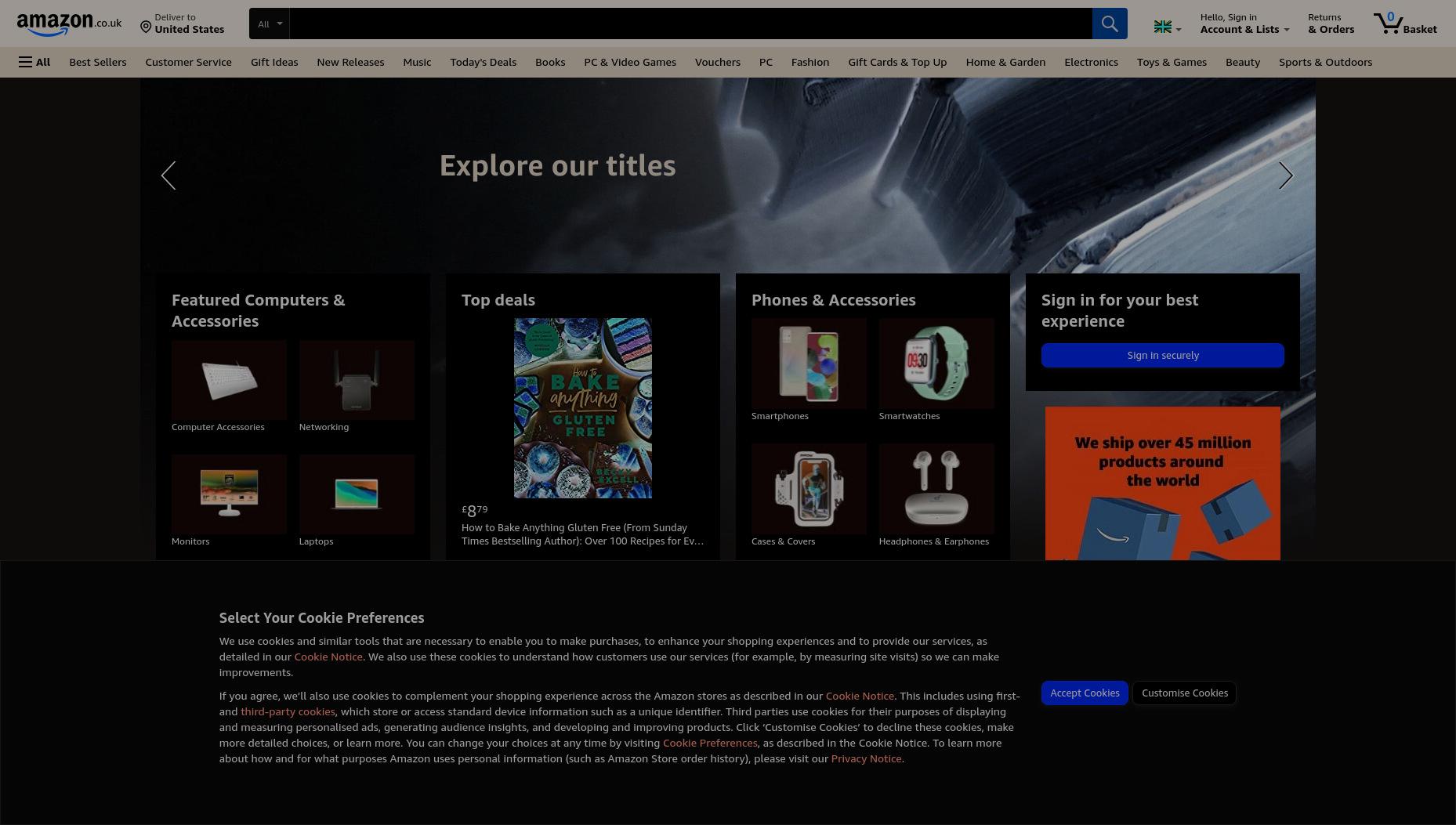The image size is (1456, 825).
Task: Click Accept Cookies button
Action: coord(1085,693)
